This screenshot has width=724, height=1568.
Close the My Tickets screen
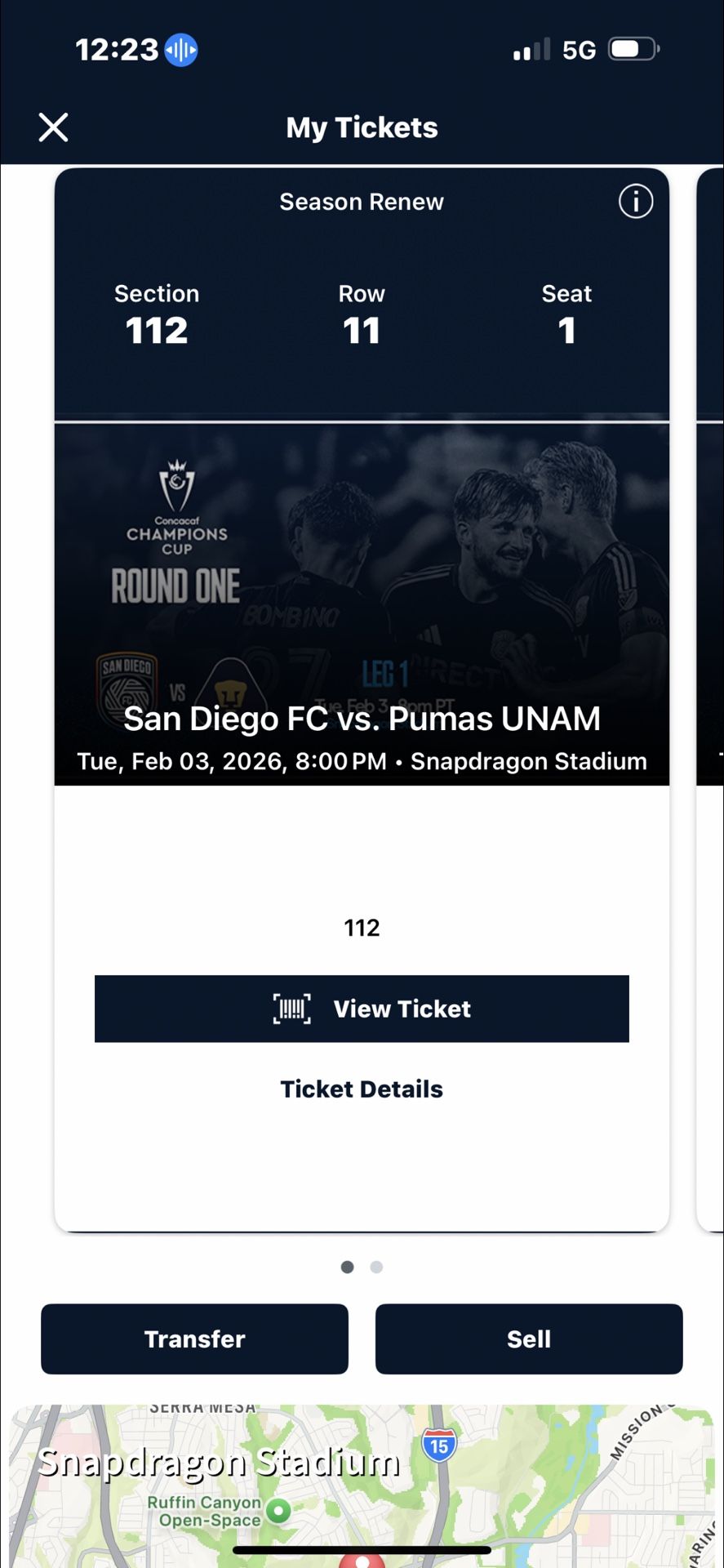click(54, 127)
